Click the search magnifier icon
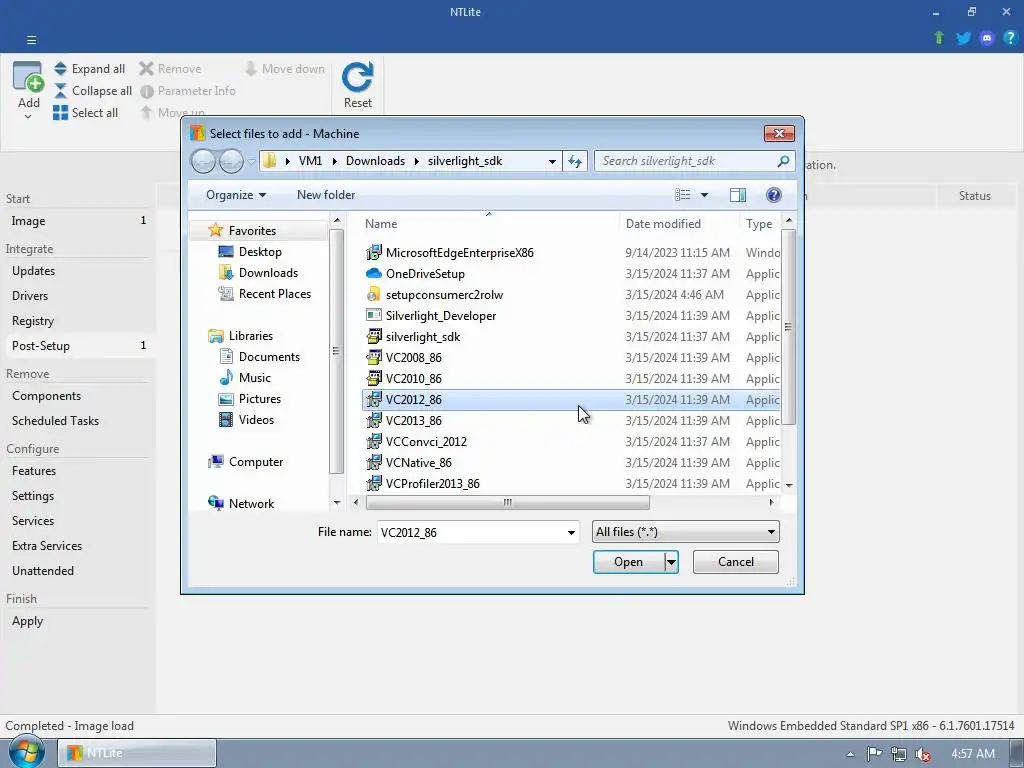Image resolution: width=1024 pixels, height=768 pixels. tap(783, 161)
